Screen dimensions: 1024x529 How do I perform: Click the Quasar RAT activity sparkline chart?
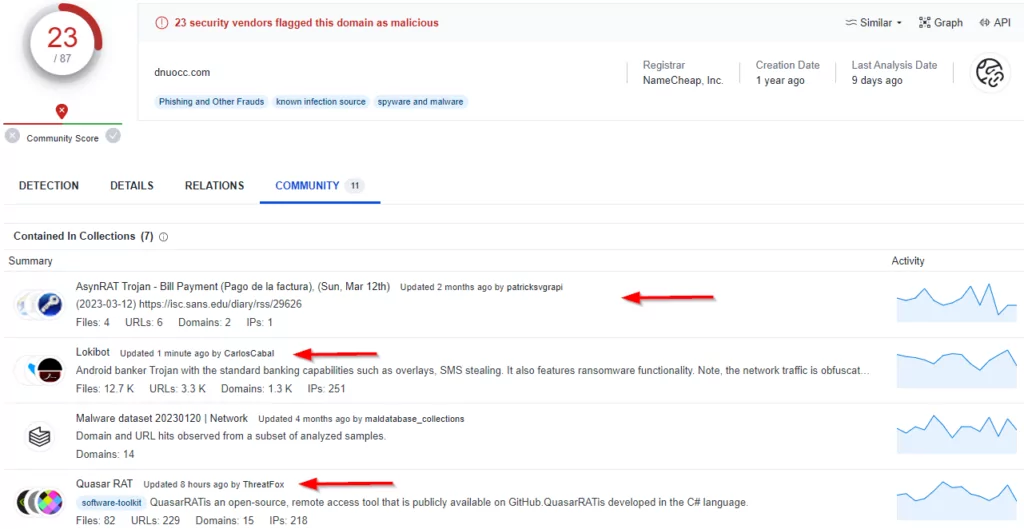(x=957, y=500)
